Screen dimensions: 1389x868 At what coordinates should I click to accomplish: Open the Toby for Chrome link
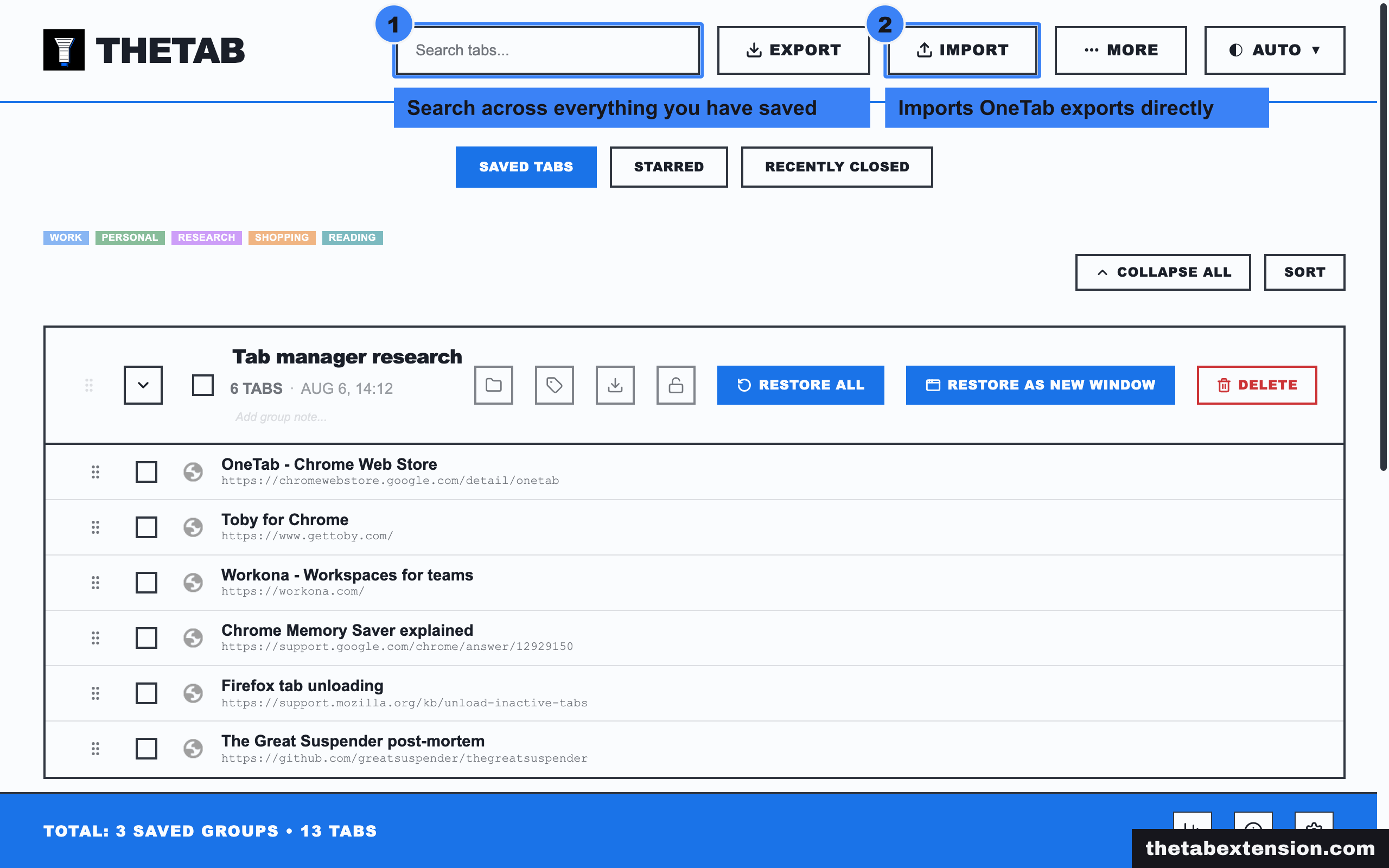click(285, 520)
